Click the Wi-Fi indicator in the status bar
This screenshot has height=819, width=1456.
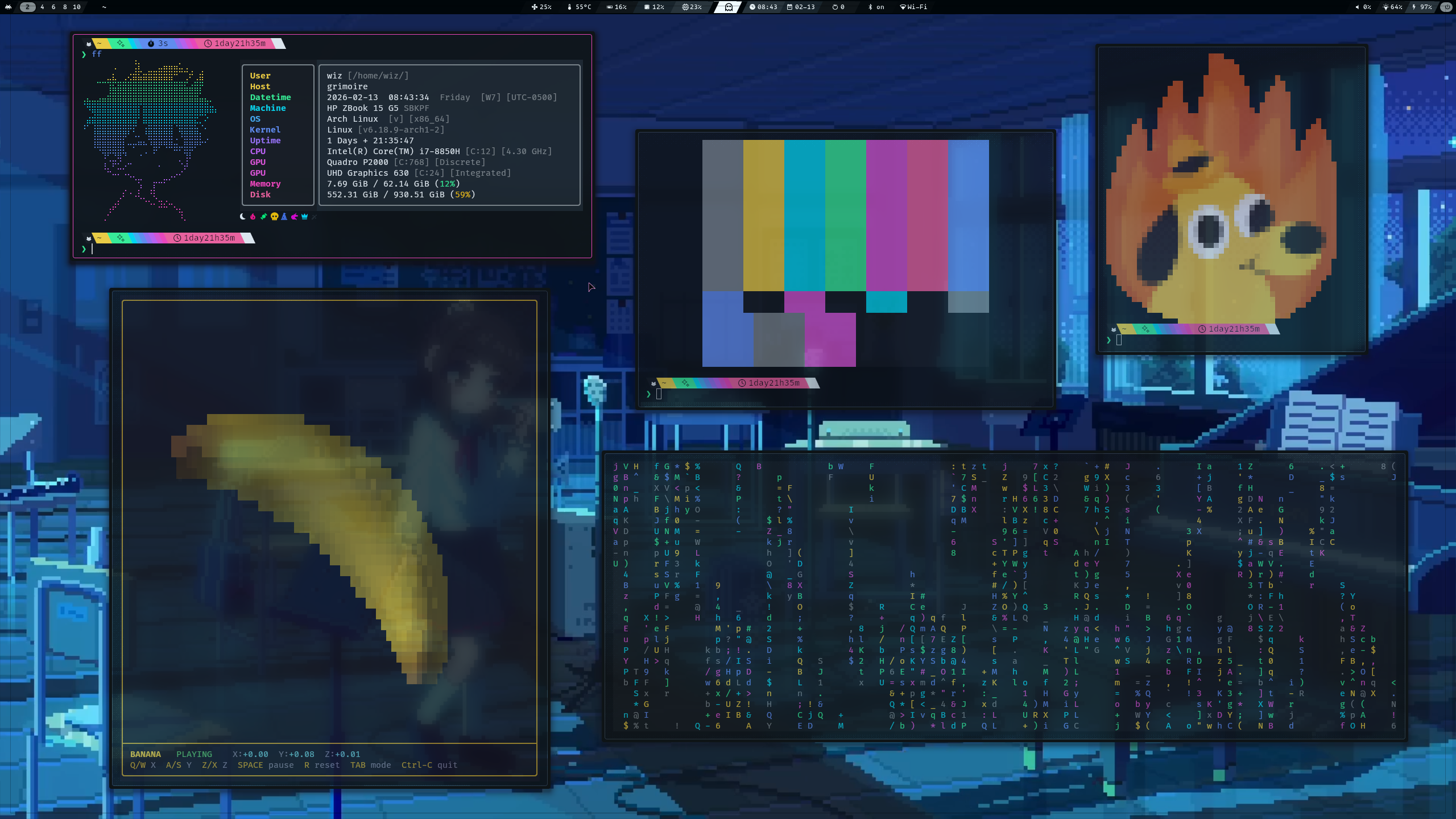(x=912, y=7)
